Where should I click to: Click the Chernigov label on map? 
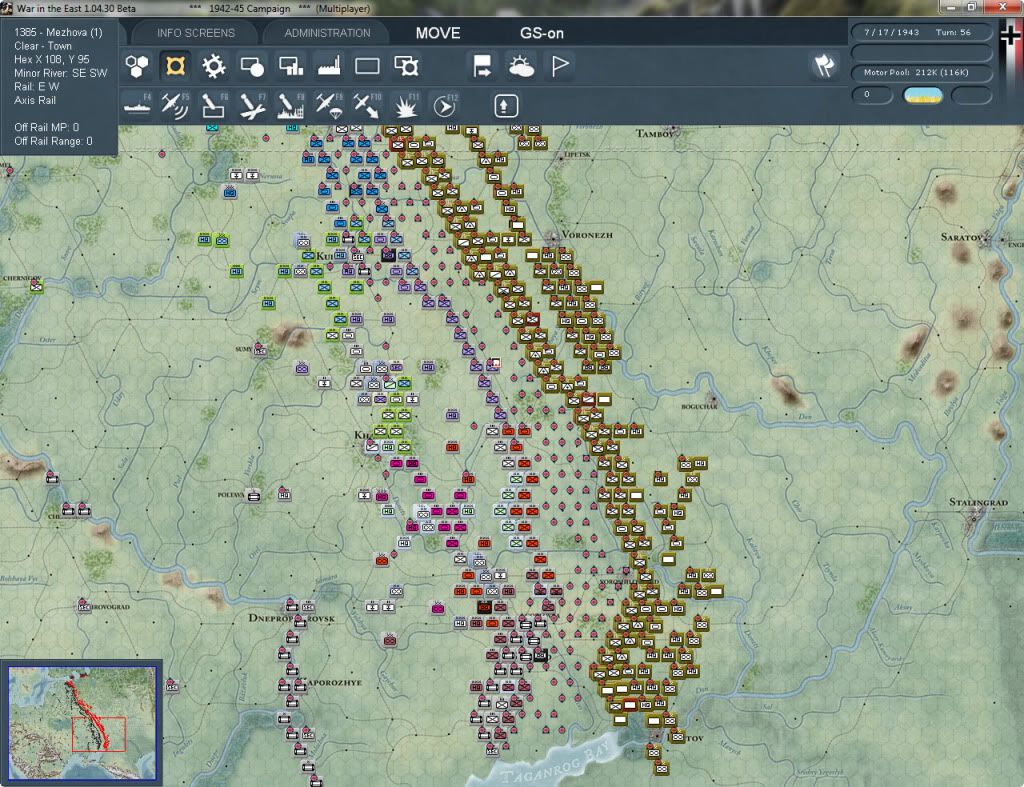tap(22, 278)
